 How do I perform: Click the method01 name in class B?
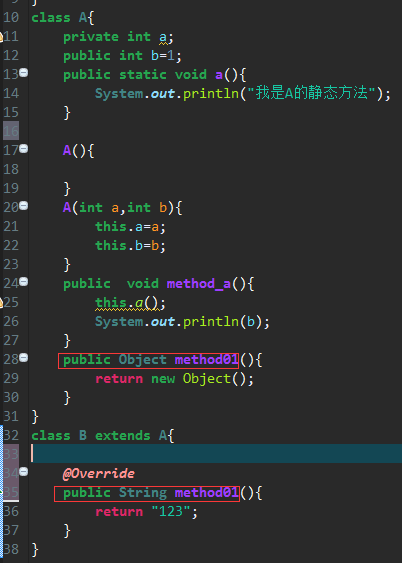pos(206,493)
